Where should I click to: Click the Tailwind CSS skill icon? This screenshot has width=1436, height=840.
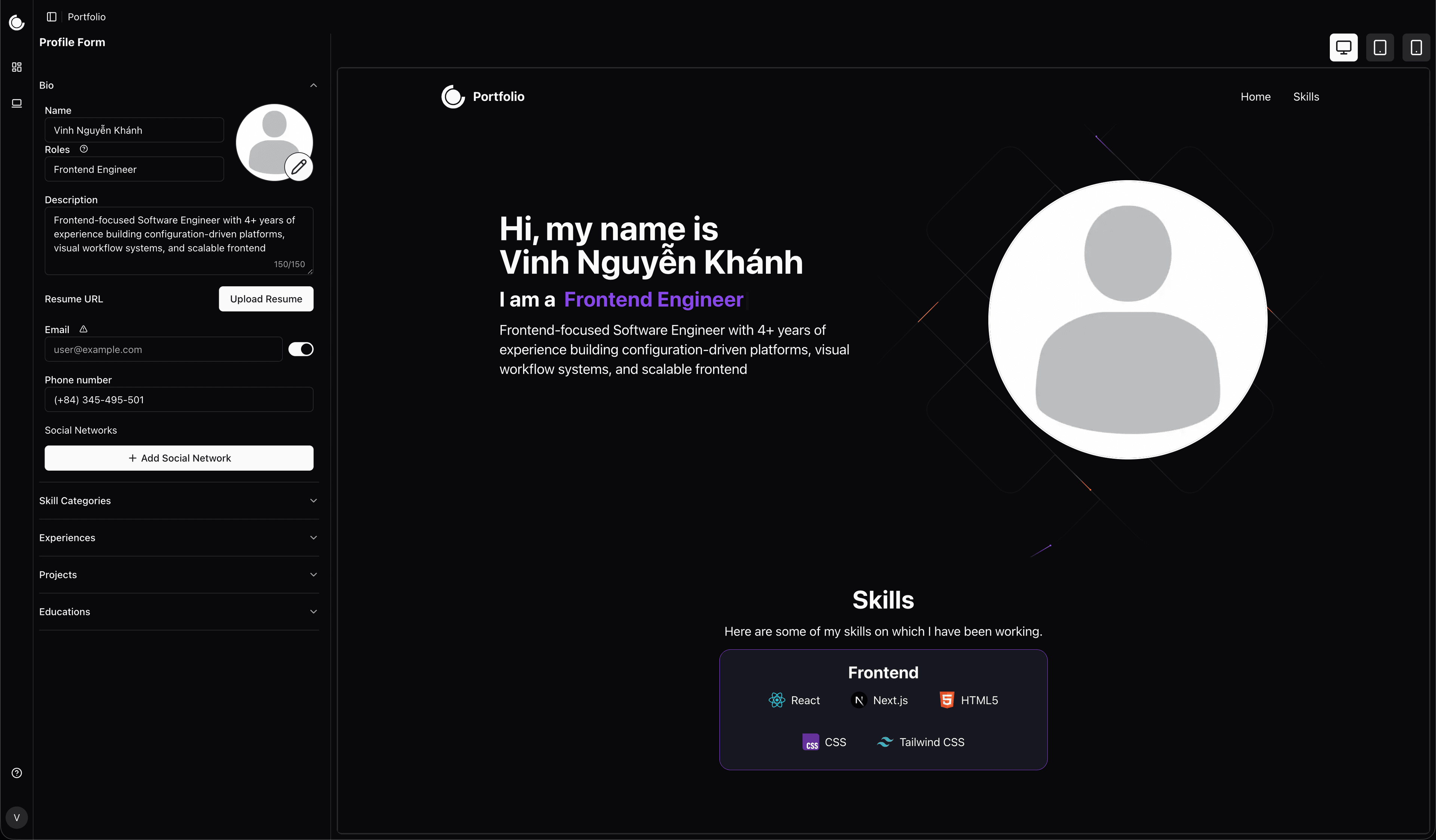(884, 742)
